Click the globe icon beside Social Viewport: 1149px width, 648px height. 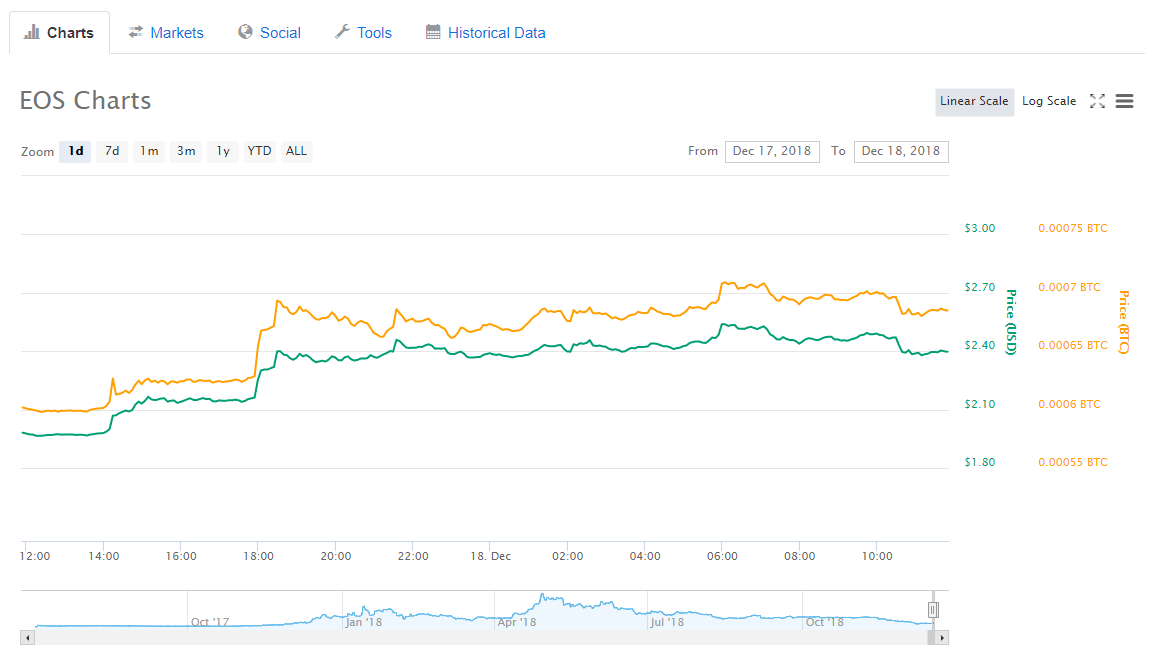click(245, 32)
